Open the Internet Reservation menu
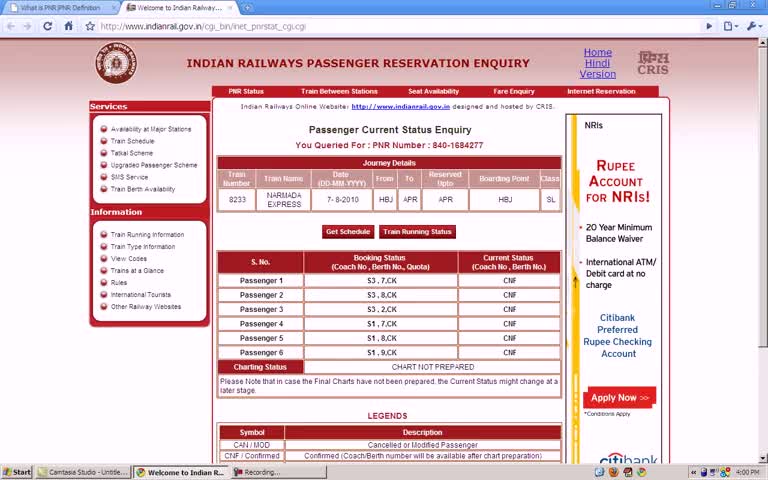The height and width of the screenshot is (480, 768). 601,92
